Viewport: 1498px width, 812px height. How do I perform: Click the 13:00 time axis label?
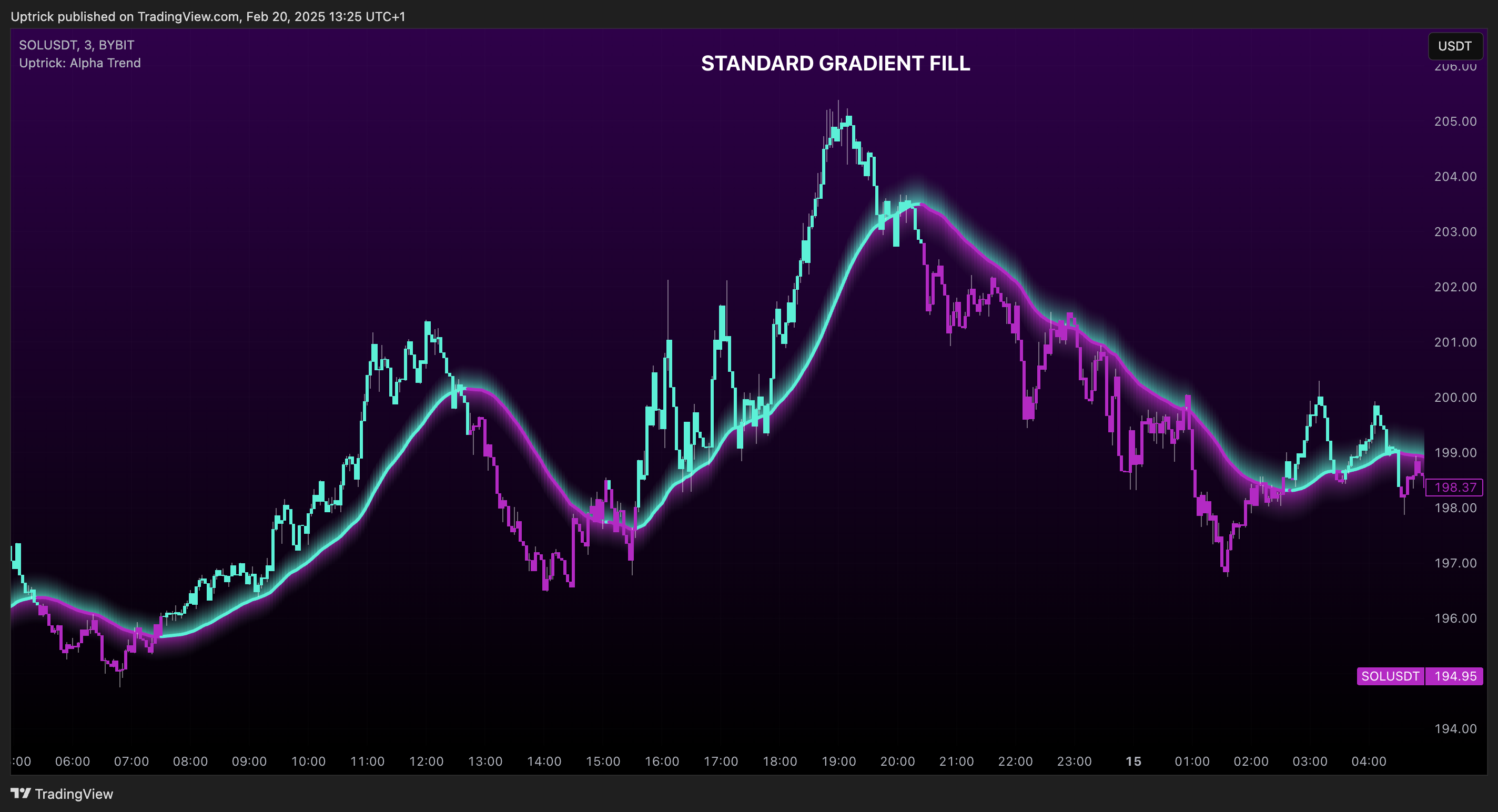[x=485, y=762]
